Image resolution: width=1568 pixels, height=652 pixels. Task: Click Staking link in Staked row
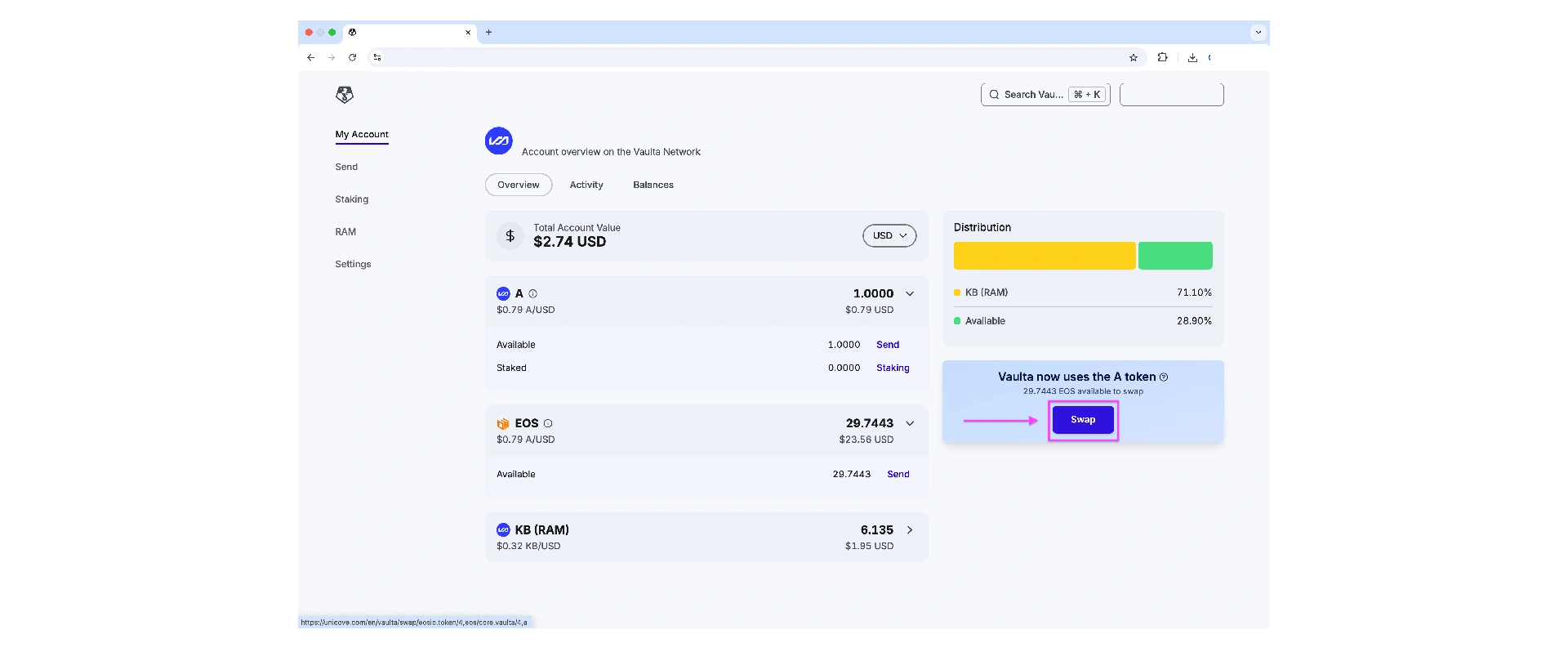pyautogui.click(x=893, y=368)
